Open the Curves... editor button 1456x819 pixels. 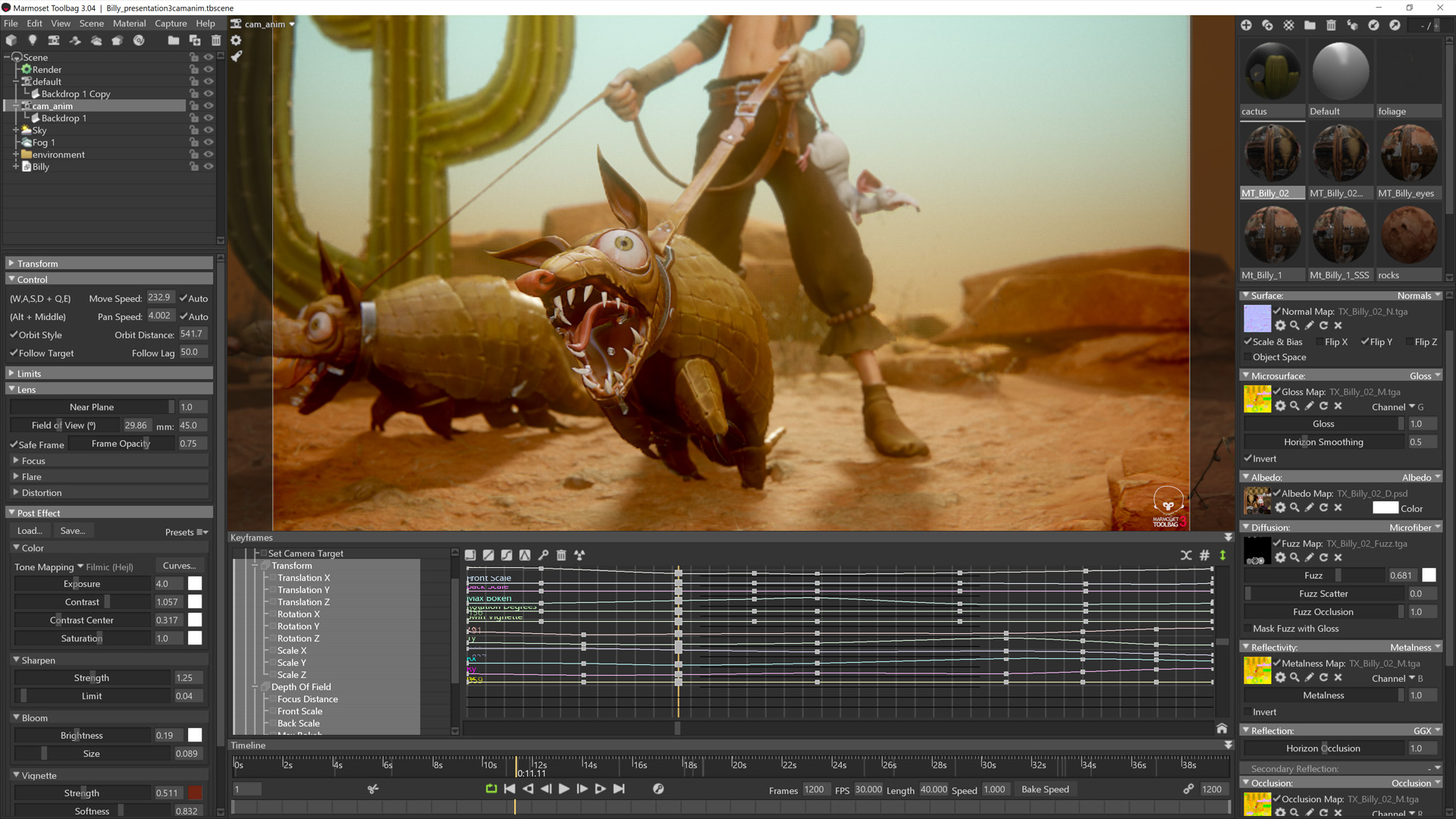point(180,566)
